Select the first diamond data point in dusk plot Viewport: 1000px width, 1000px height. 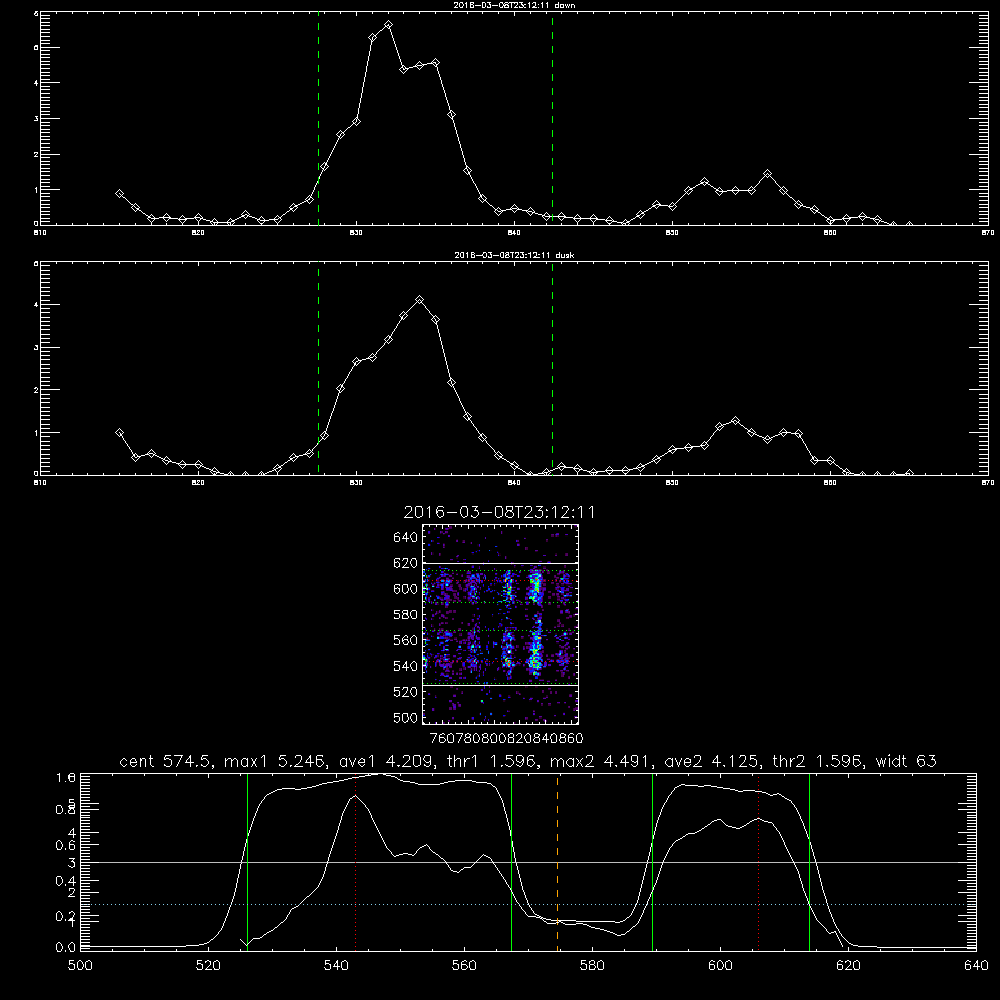(x=119, y=432)
